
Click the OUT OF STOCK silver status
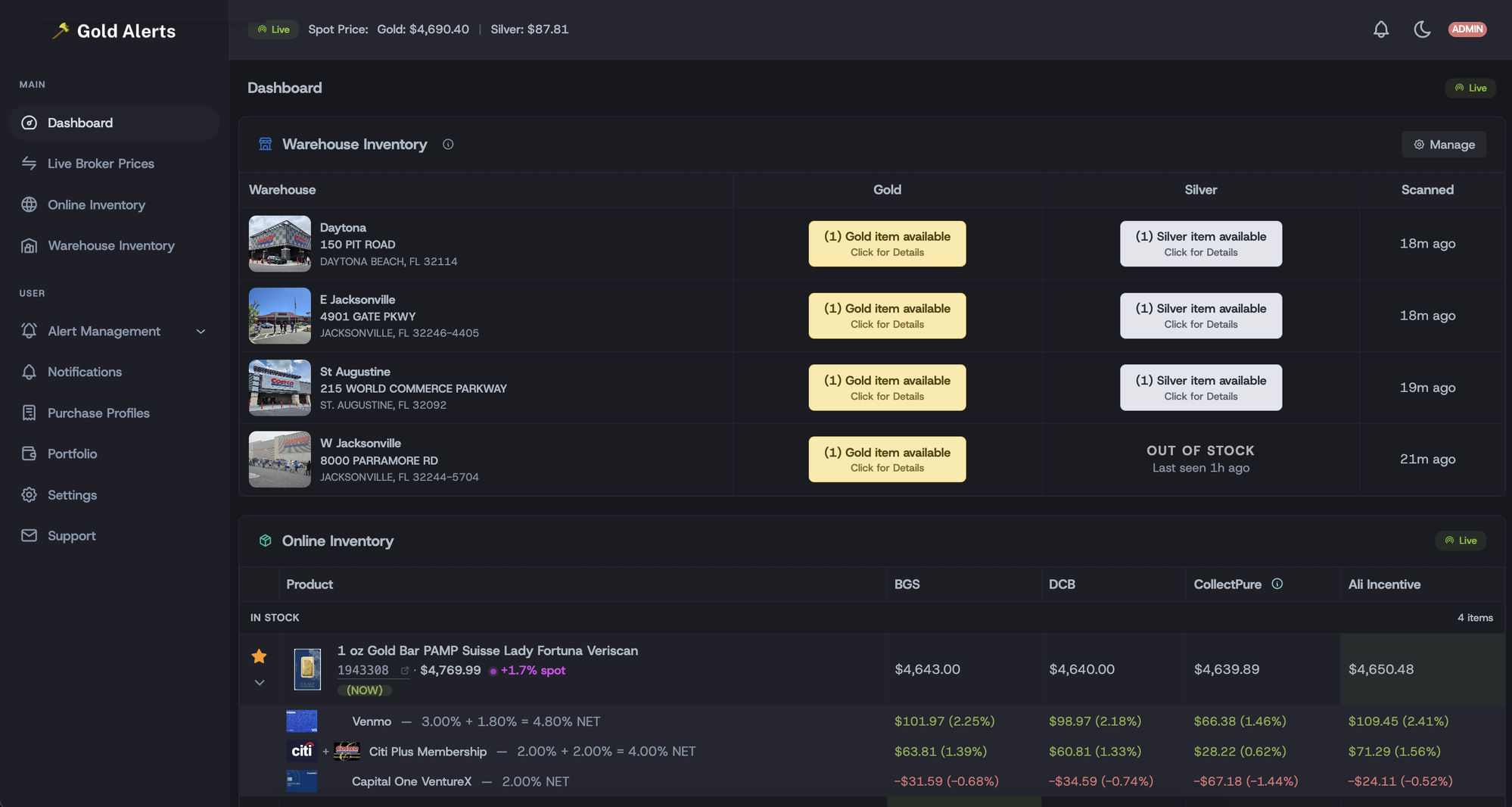pyautogui.click(x=1201, y=451)
